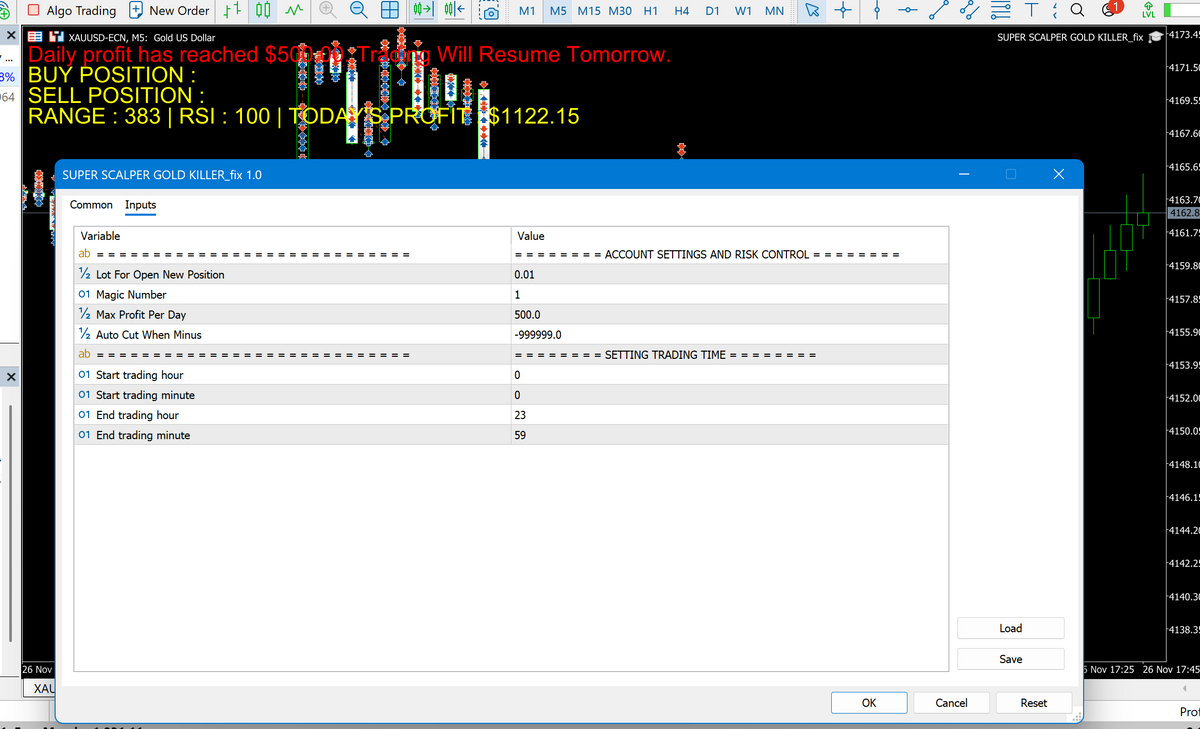Switch chart to candlestick display
This screenshot has width=1200, height=729.
click(261, 11)
